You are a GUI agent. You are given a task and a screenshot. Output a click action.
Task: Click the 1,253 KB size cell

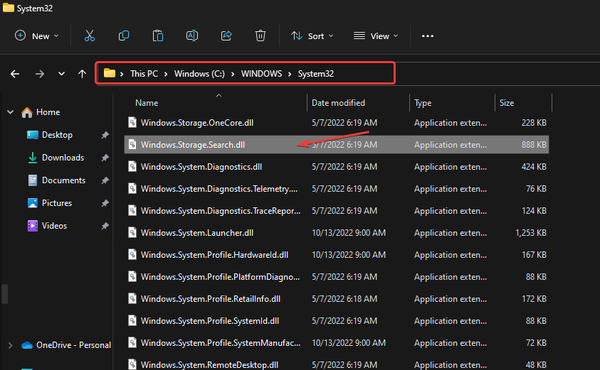[531, 233]
